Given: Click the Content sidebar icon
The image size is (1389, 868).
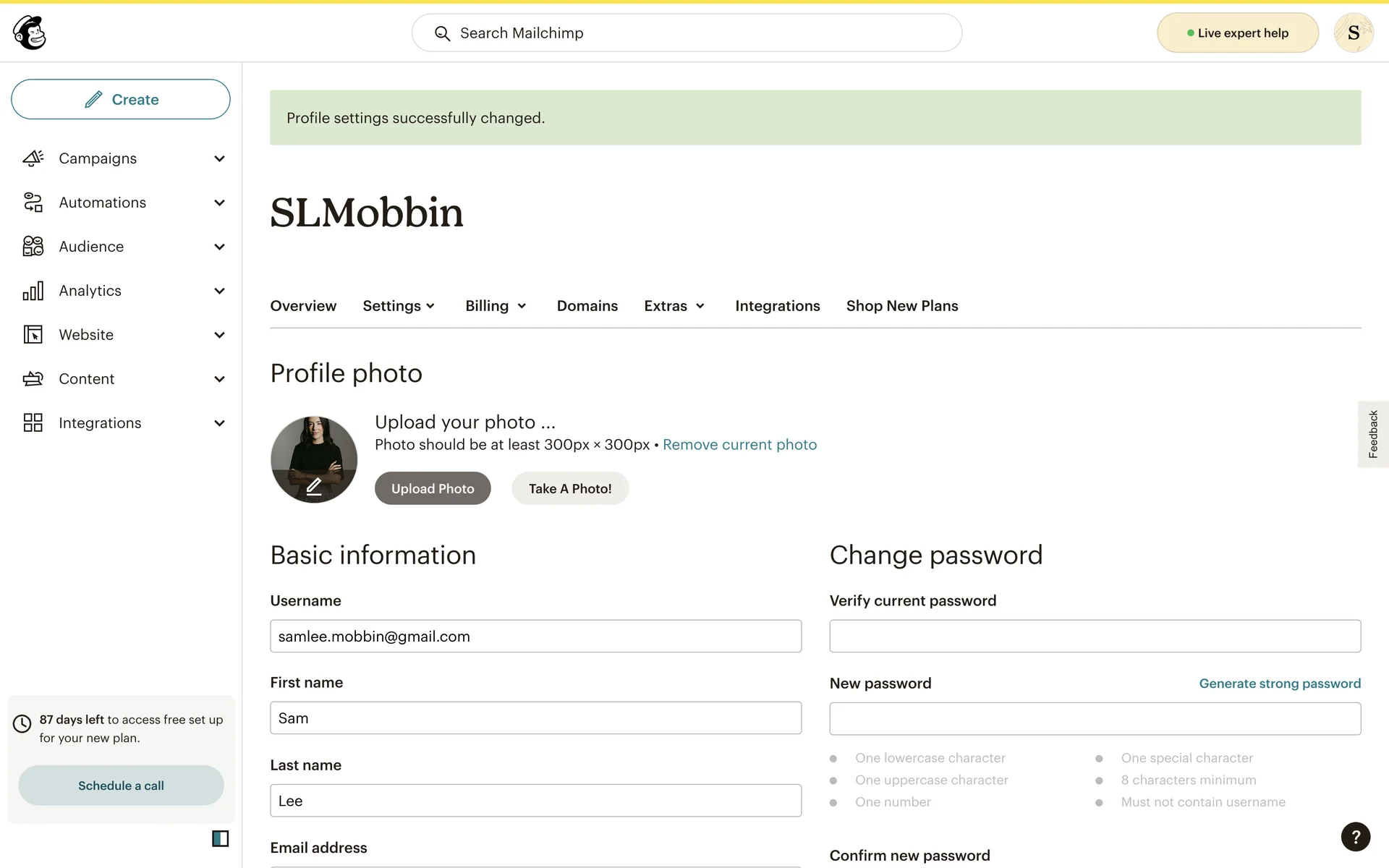Looking at the screenshot, I should pyautogui.click(x=33, y=379).
